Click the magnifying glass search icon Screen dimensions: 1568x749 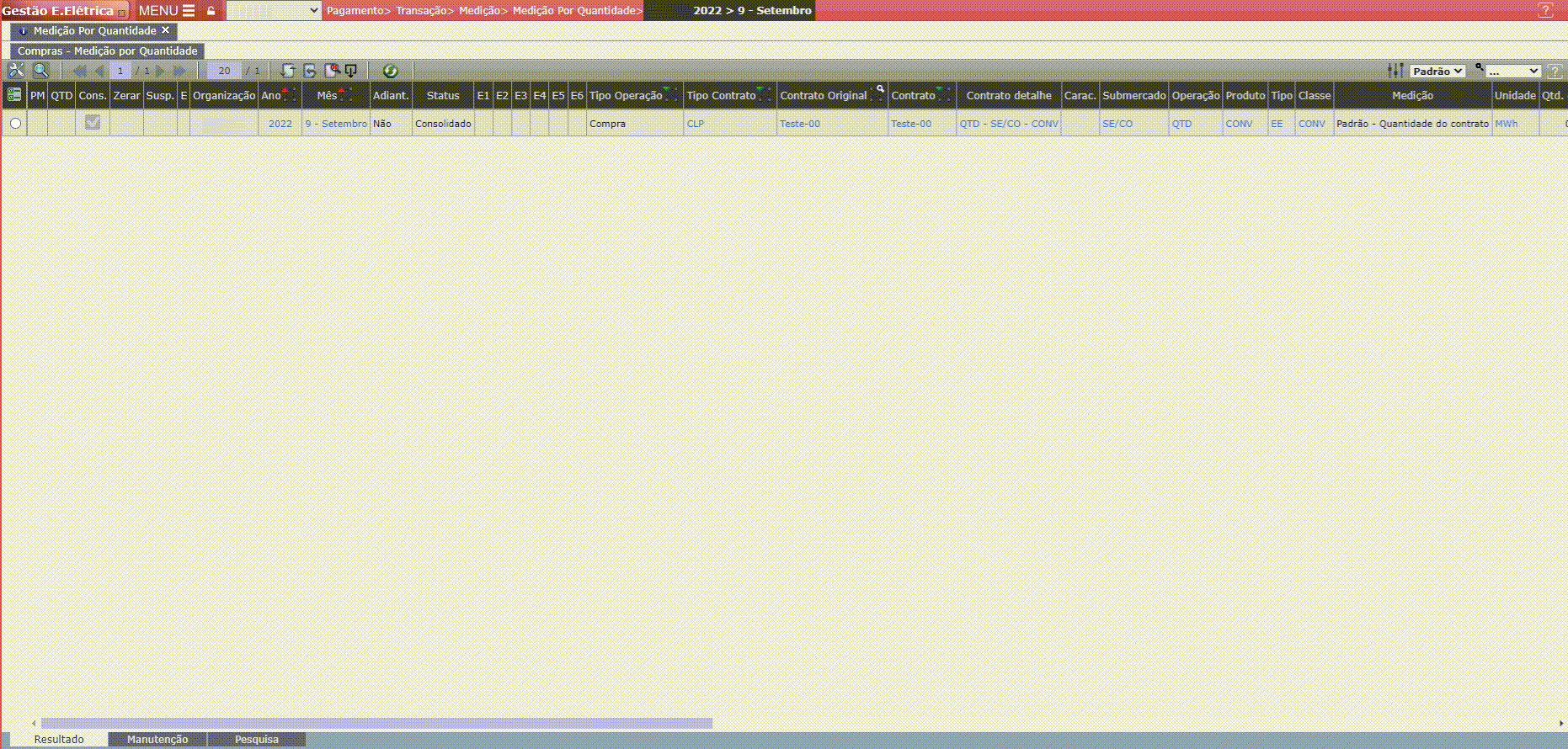[40, 71]
